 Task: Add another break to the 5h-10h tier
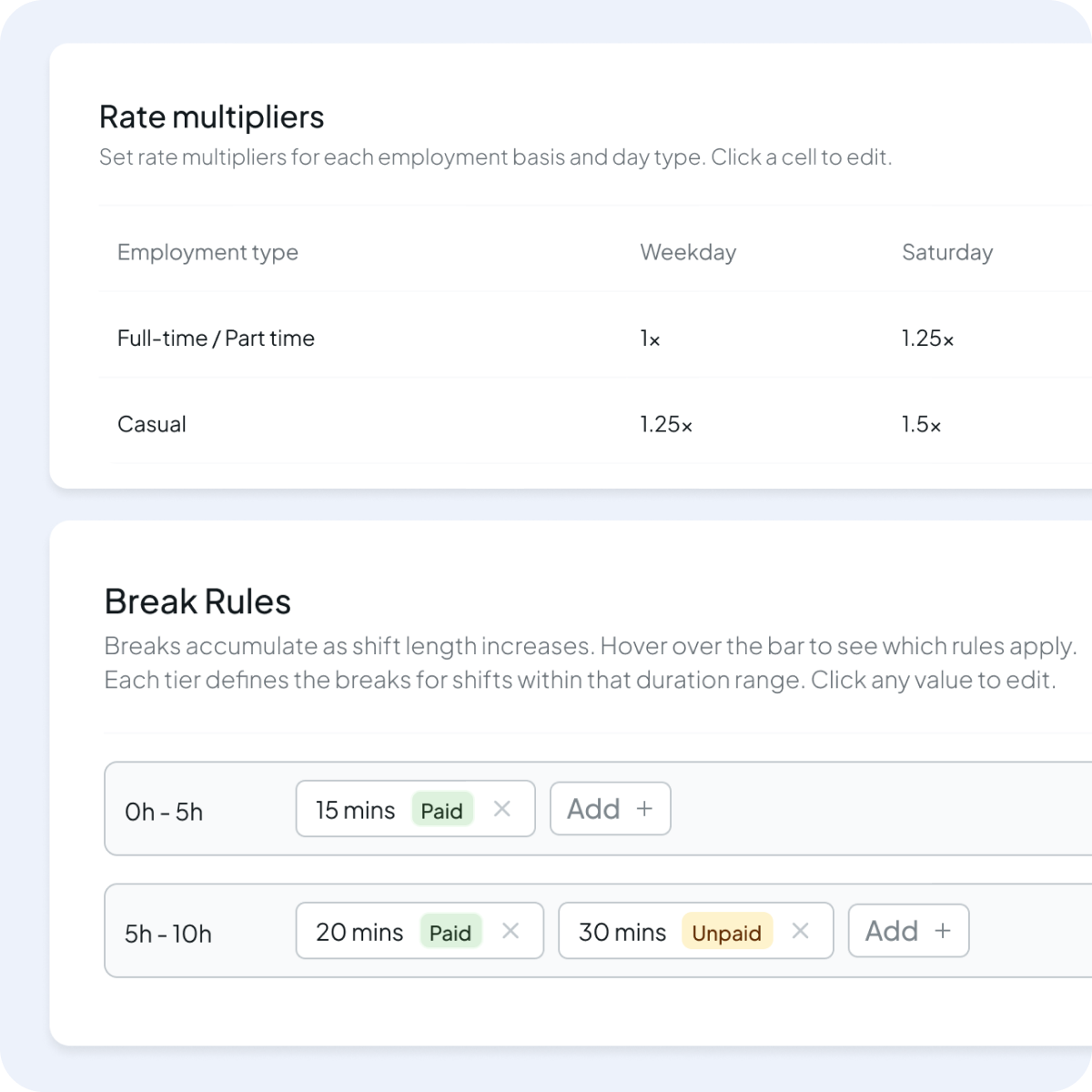tap(908, 930)
